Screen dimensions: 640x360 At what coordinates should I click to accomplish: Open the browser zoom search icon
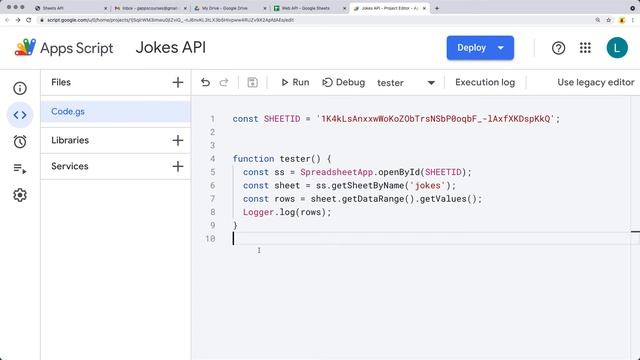click(x=598, y=20)
